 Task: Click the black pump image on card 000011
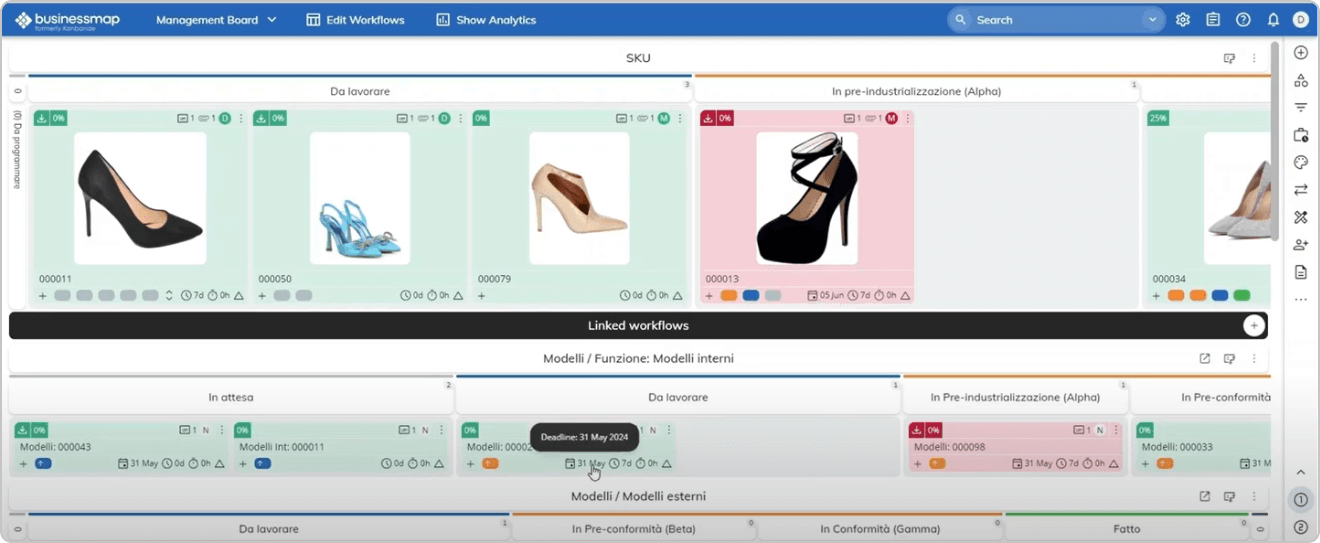pyautogui.click(x=140, y=198)
